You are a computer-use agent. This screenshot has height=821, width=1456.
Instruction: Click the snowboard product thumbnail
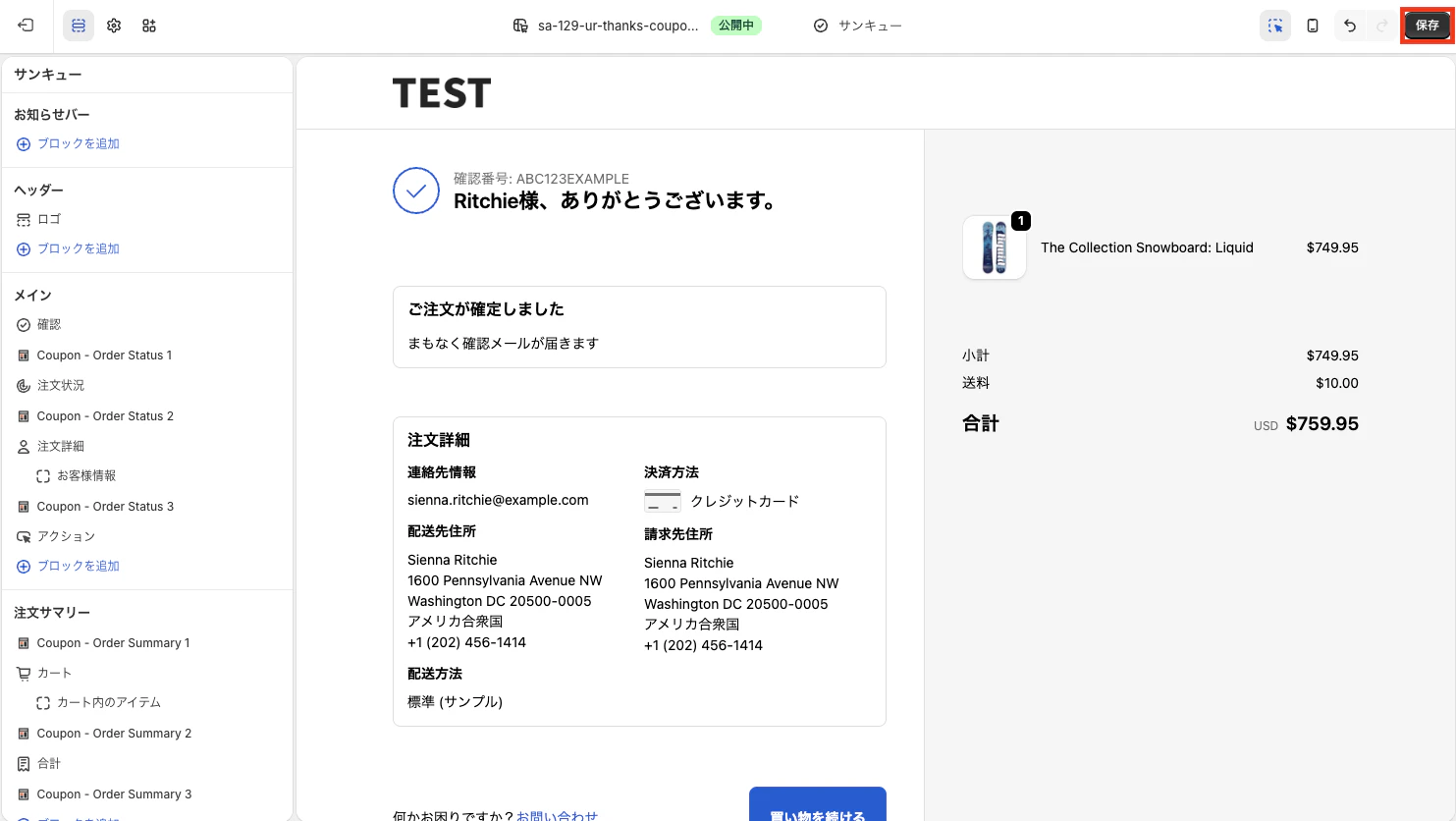[995, 247]
